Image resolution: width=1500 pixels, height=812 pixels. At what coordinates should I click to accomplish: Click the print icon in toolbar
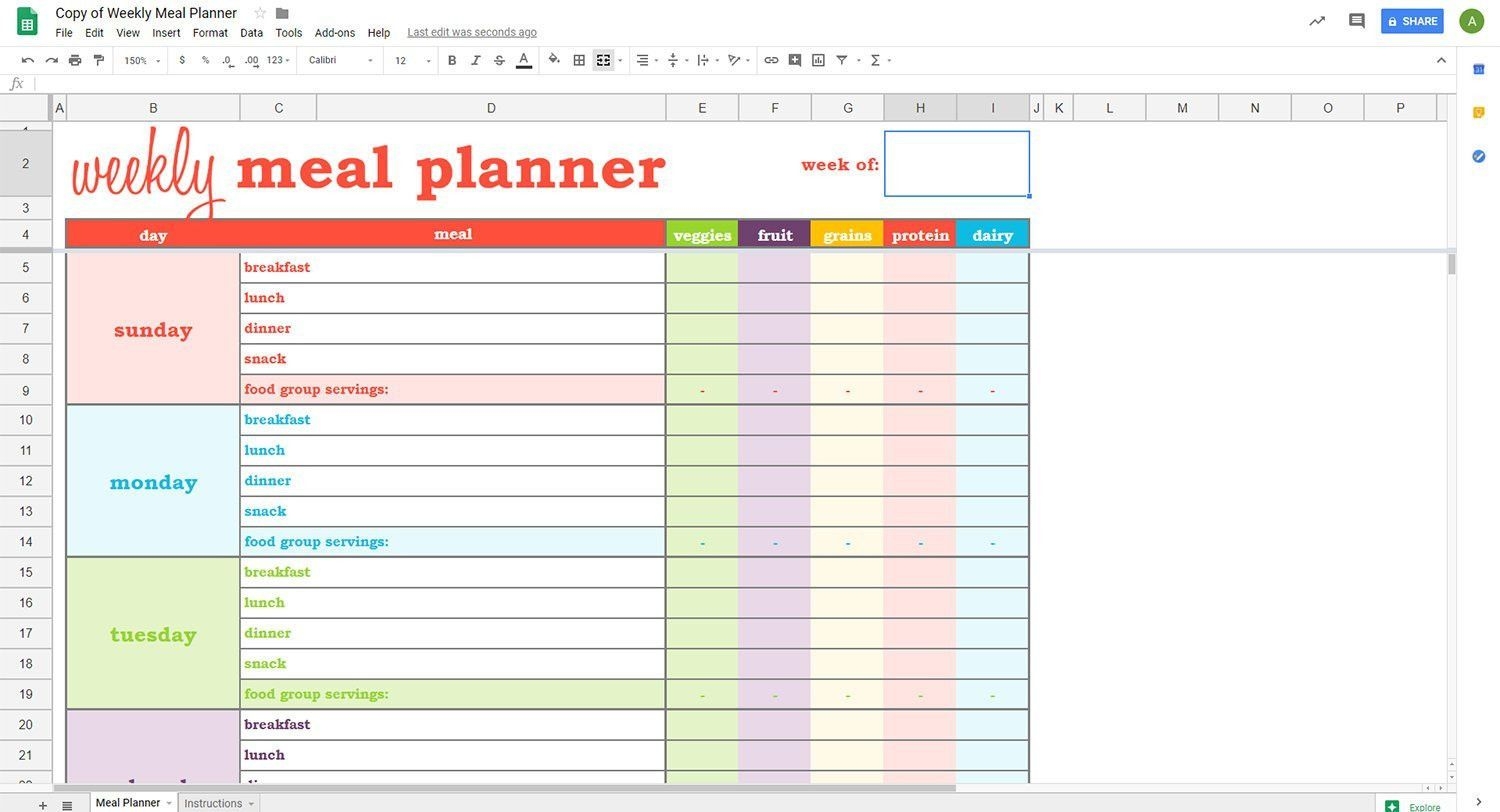click(75, 60)
